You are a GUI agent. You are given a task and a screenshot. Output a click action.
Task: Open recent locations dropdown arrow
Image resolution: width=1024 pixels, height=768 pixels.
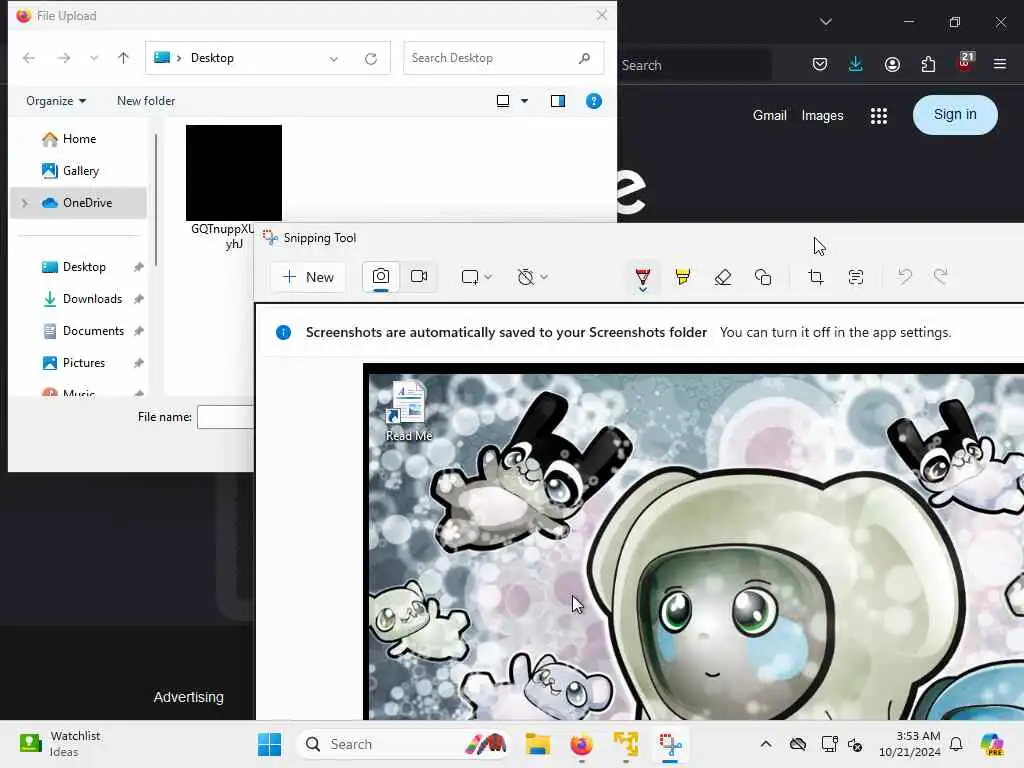[x=94, y=58]
